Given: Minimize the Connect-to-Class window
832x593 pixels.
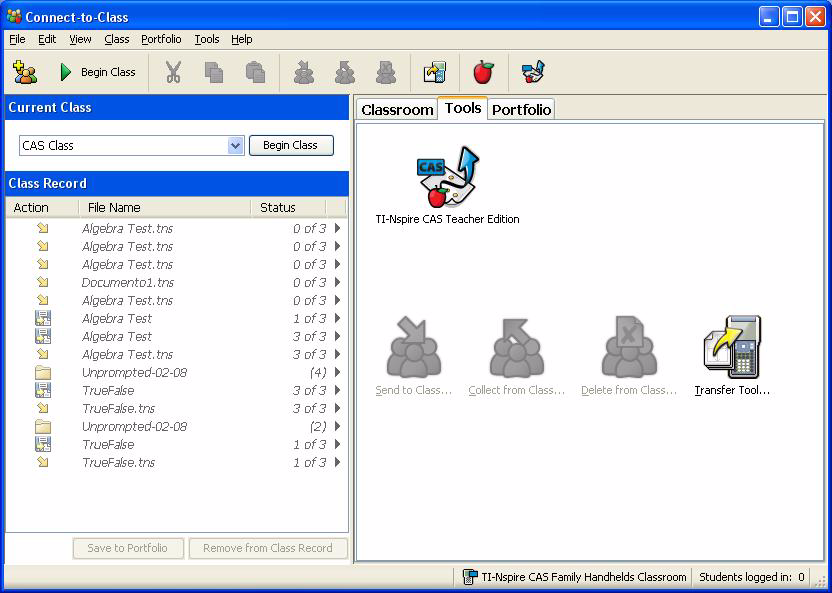Looking at the screenshot, I should point(769,16).
